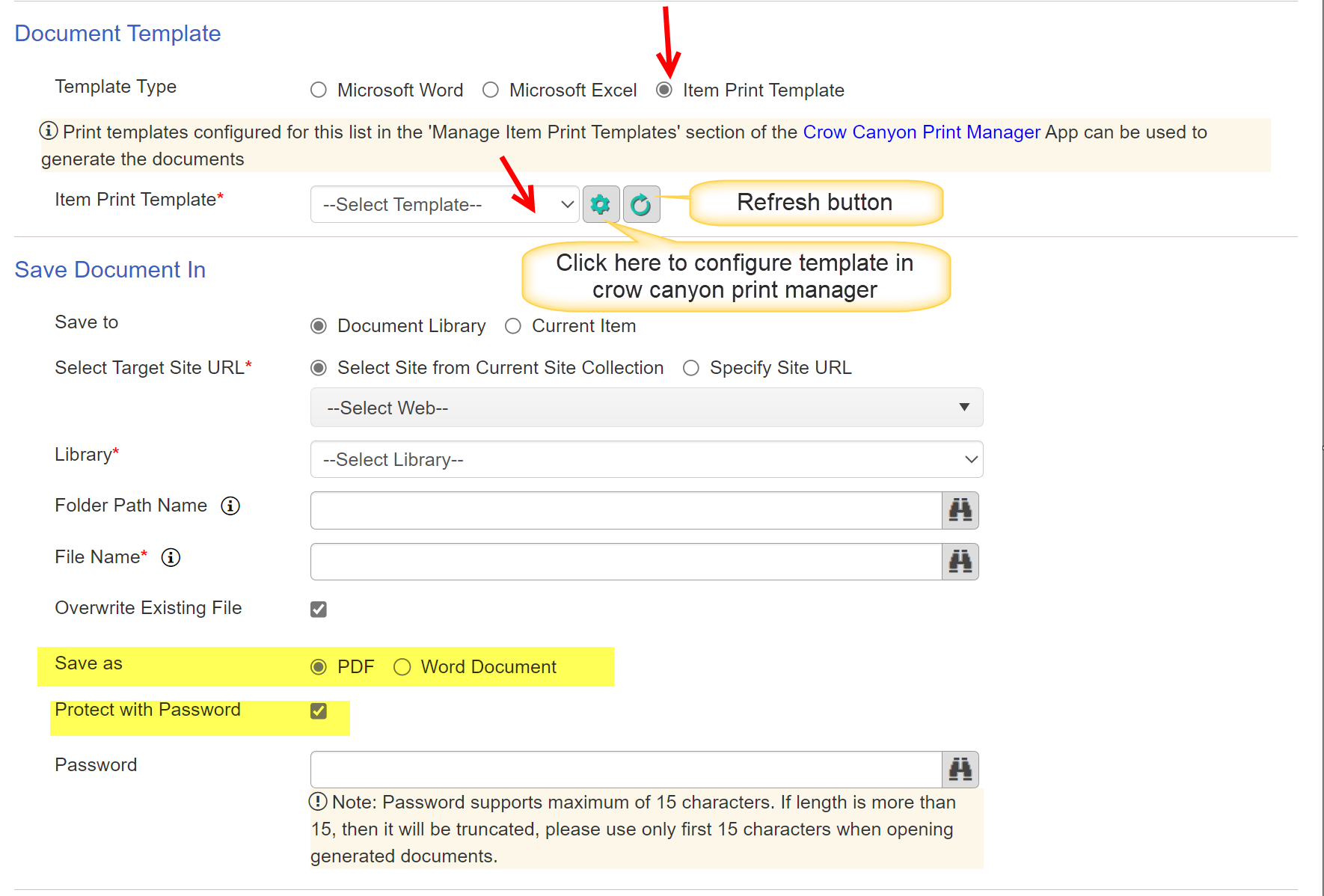Open lookup binoculars for Password field
The width and height of the screenshot is (1324, 896).
[960, 769]
